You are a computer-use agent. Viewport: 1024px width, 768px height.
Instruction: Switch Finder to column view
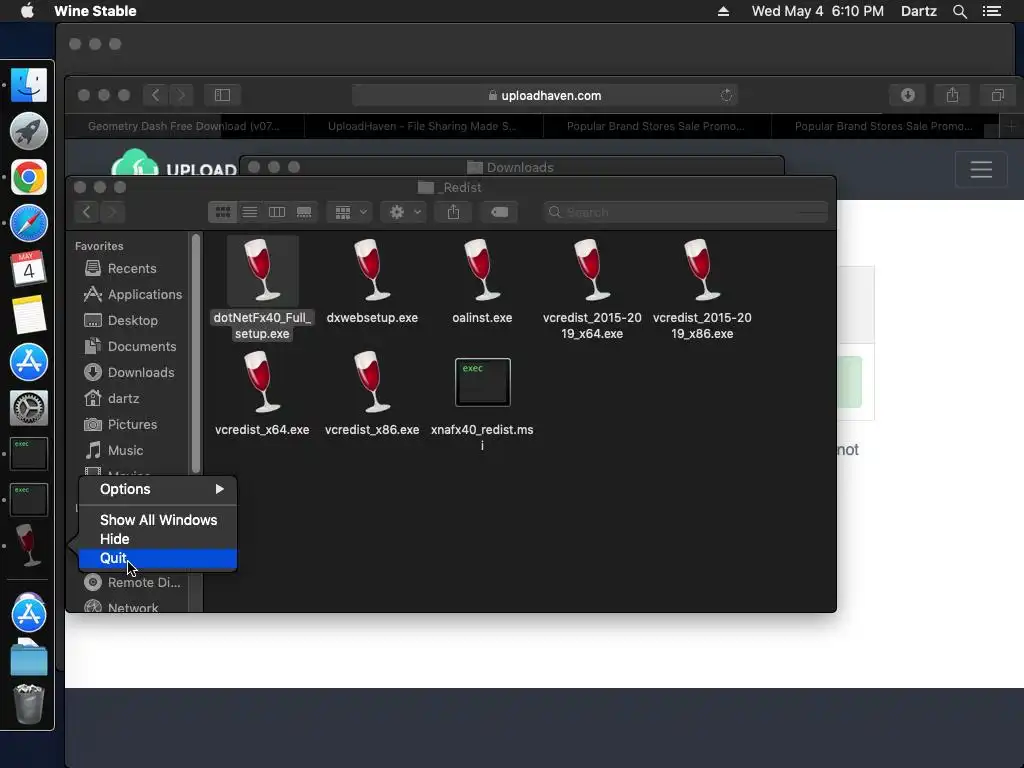click(277, 212)
